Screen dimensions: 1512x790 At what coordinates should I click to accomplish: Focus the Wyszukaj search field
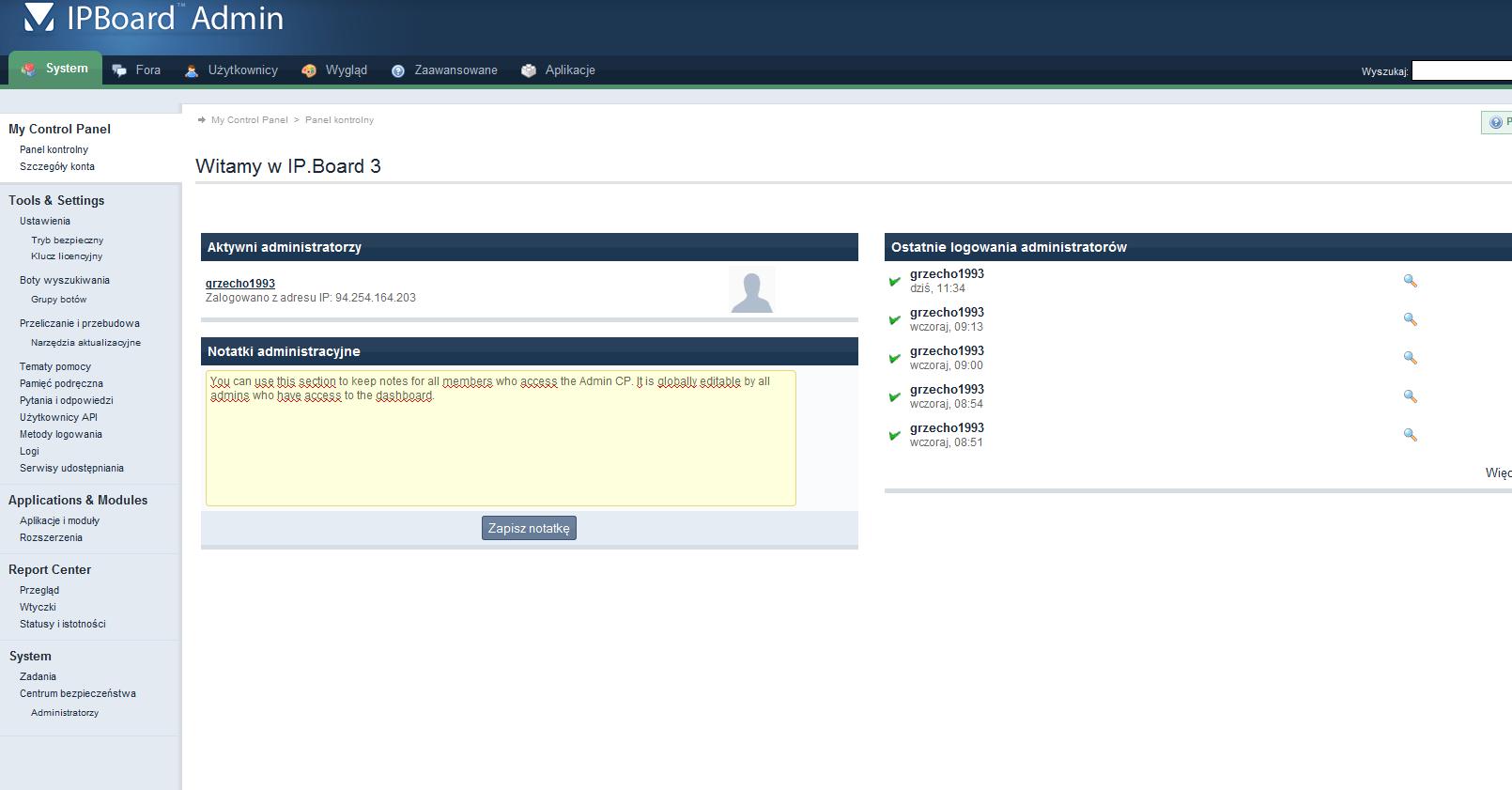coord(1461,71)
